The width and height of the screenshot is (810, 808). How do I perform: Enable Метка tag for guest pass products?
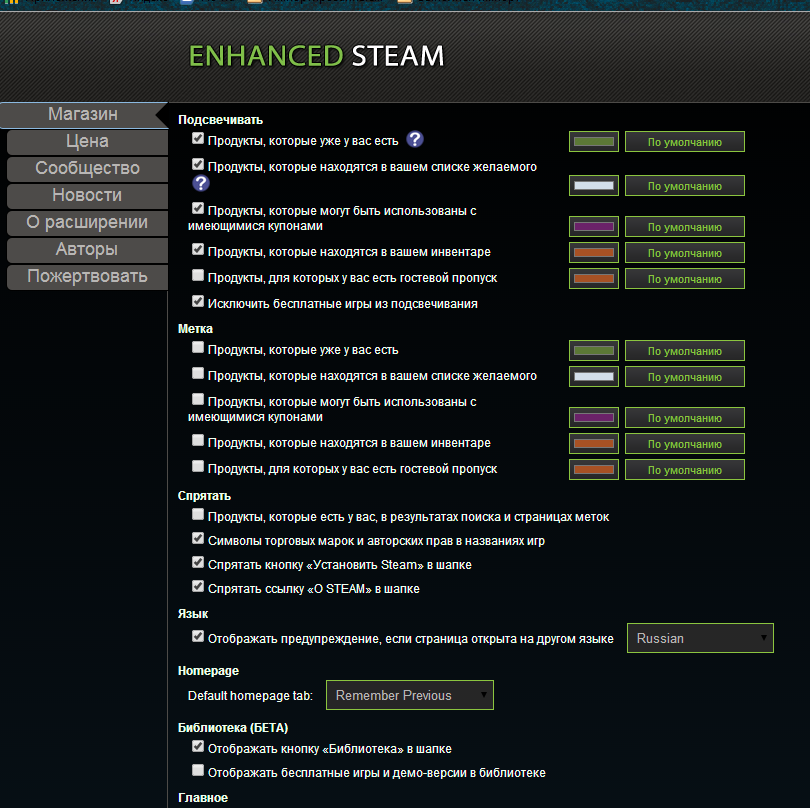point(198,466)
